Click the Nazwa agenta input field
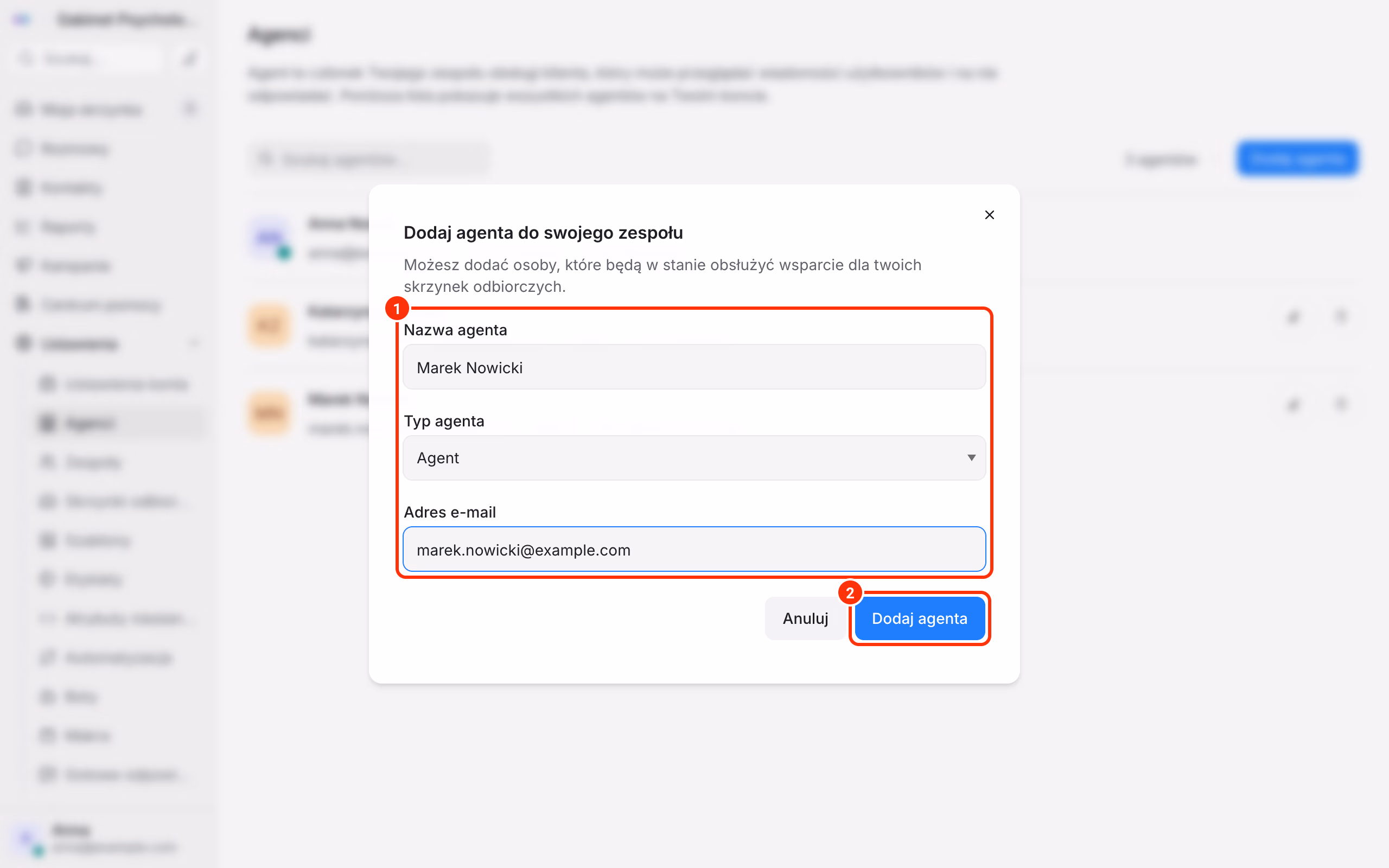Image resolution: width=1389 pixels, height=868 pixels. click(694, 367)
